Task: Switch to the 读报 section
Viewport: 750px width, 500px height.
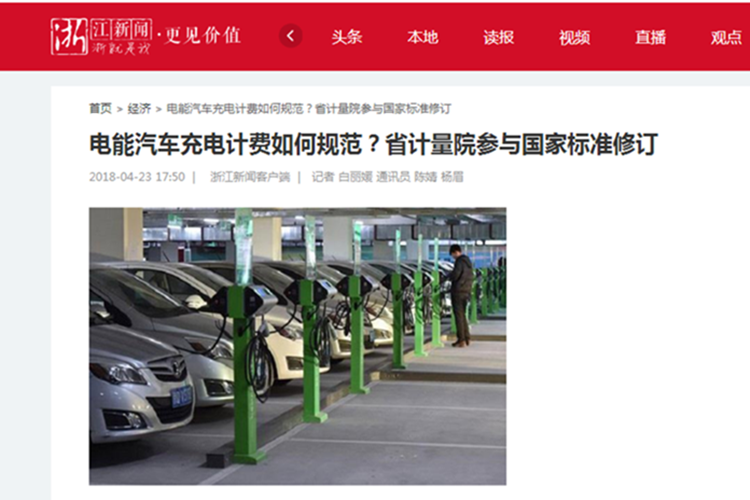Action: 498,37
